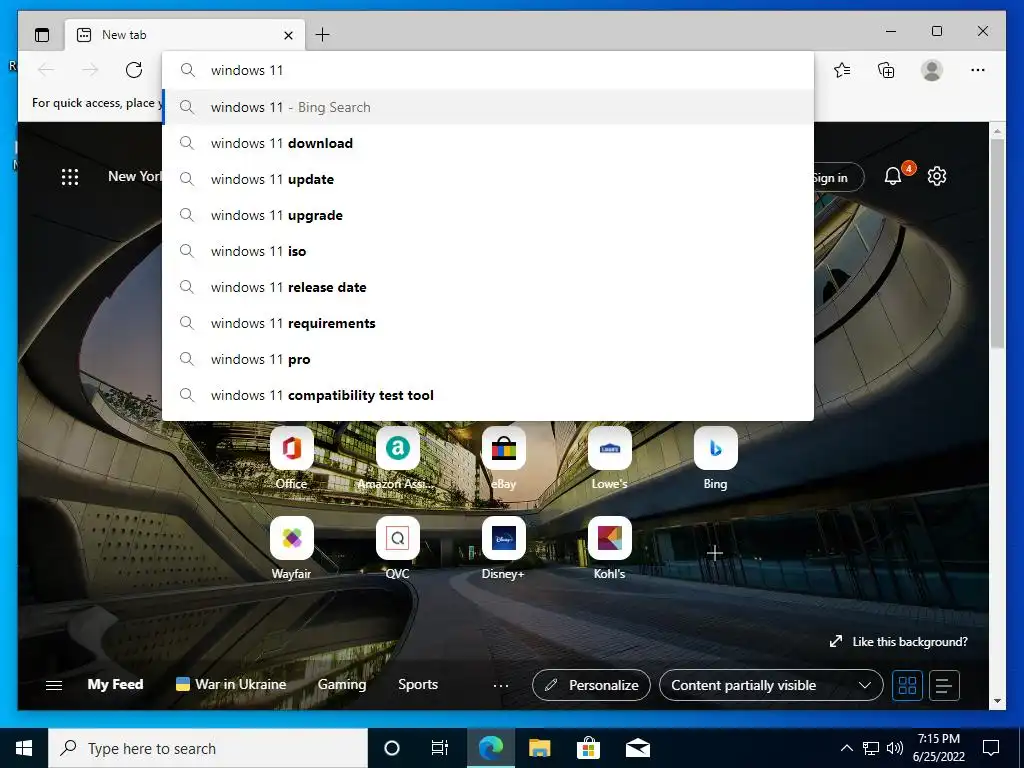1024x768 pixels.
Task: Select the Gaming feed tab
Action: tap(342, 684)
